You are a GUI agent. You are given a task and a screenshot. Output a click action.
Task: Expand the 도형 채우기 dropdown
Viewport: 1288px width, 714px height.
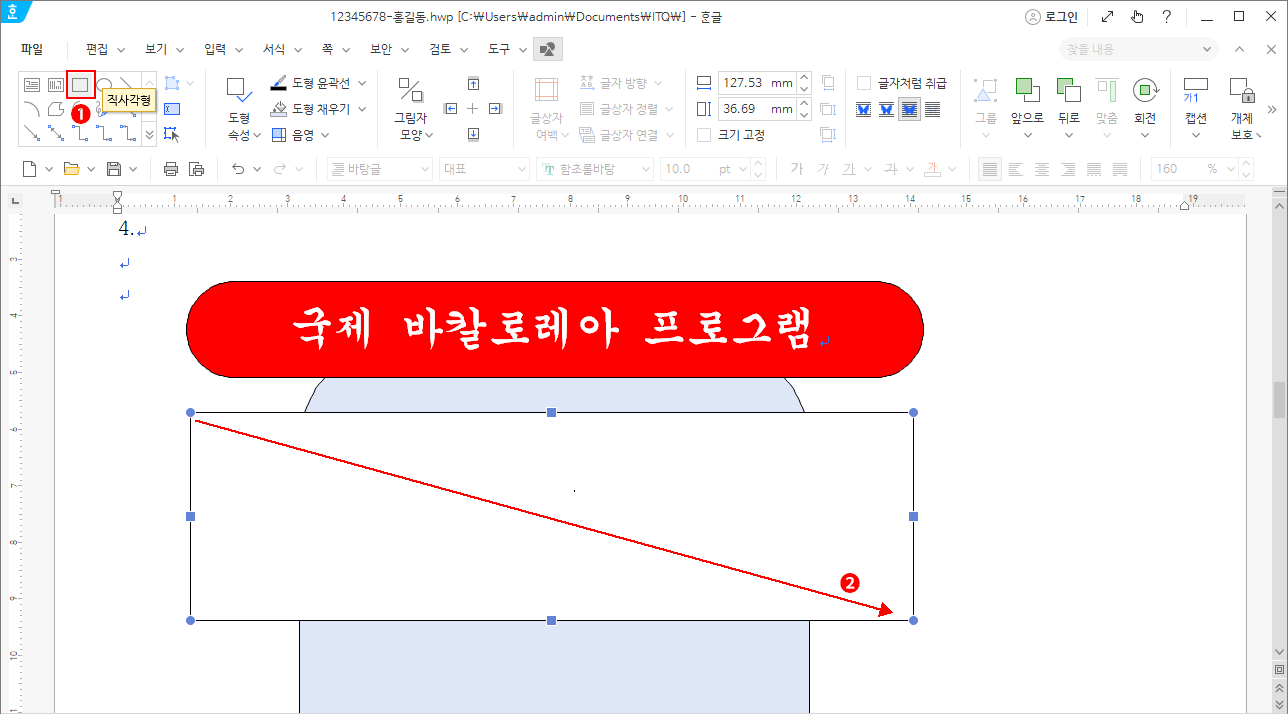coord(362,109)
